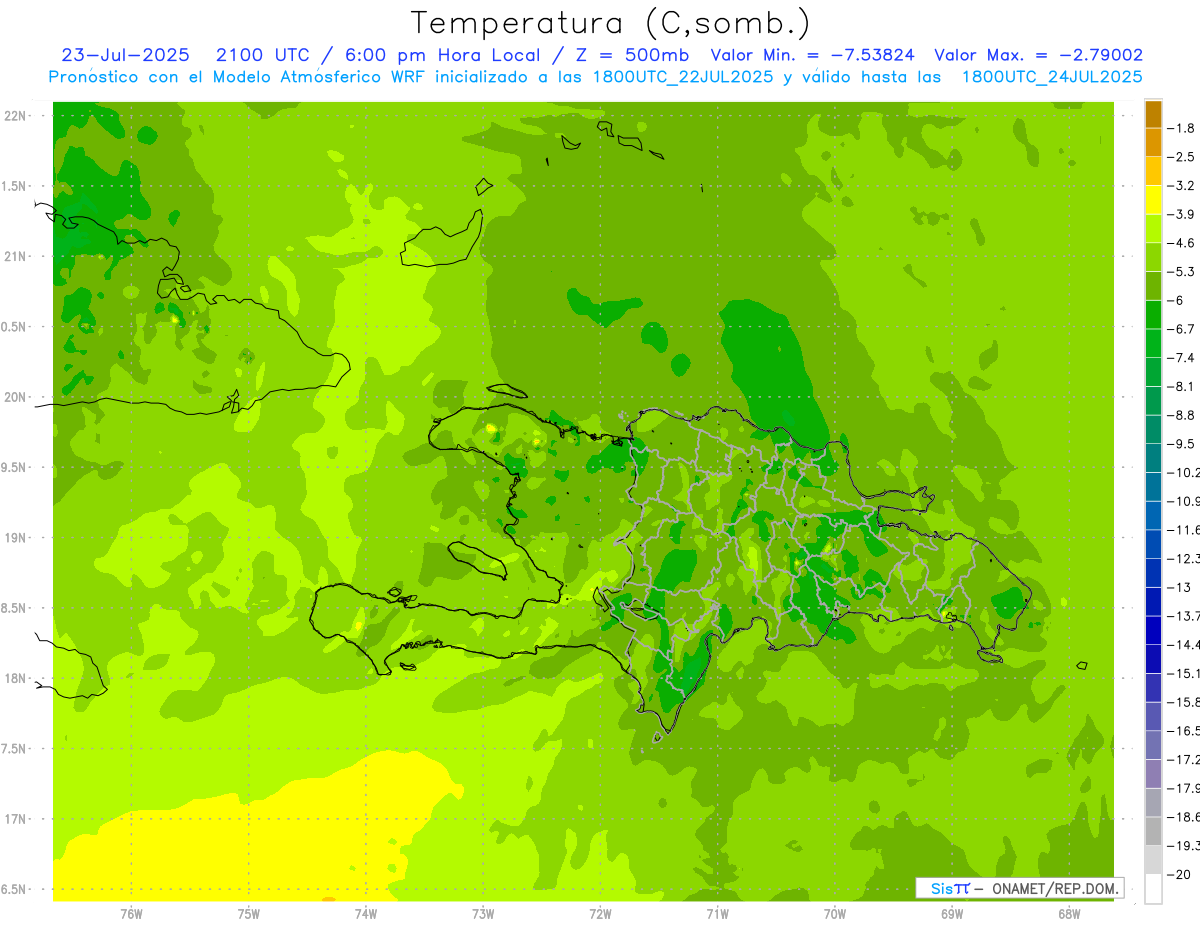The width and height of the screenshot is (1200, 927).
Task: Click the '74W' longitude label
Action: point(366,914)
